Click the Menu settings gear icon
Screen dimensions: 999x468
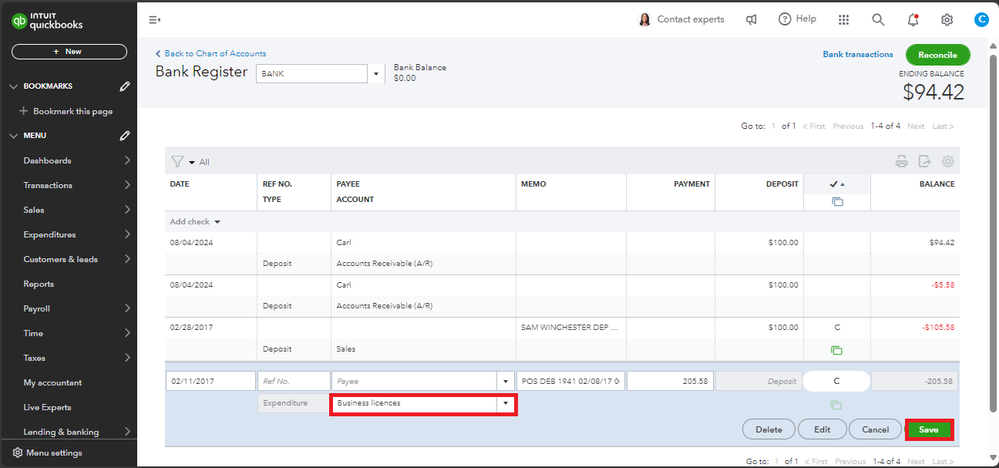[18, 453]
